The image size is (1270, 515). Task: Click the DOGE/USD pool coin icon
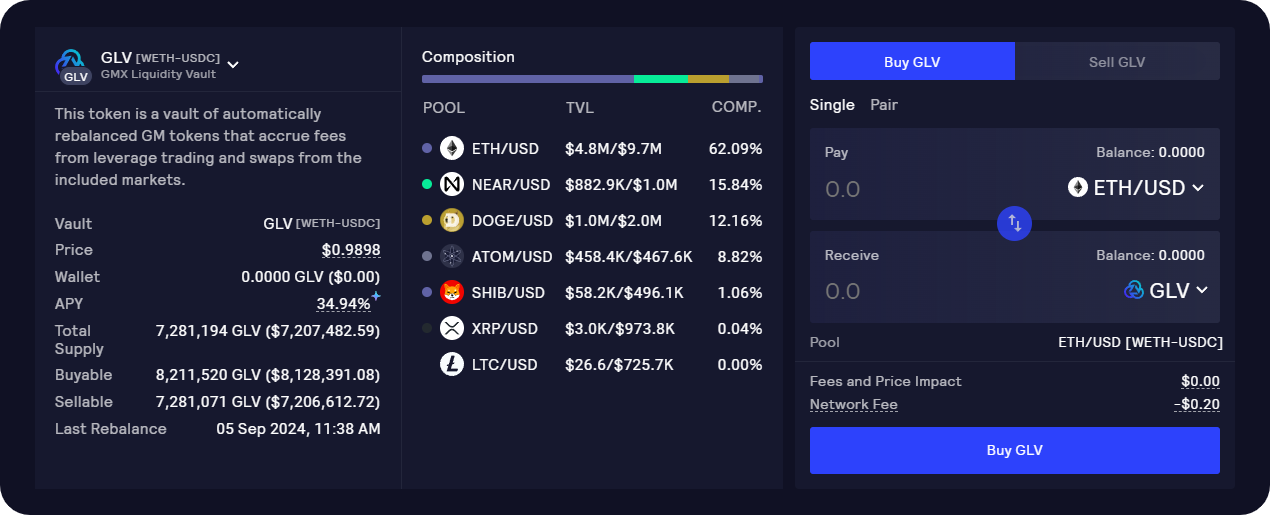pyautogui.click(x=452, y=220)
